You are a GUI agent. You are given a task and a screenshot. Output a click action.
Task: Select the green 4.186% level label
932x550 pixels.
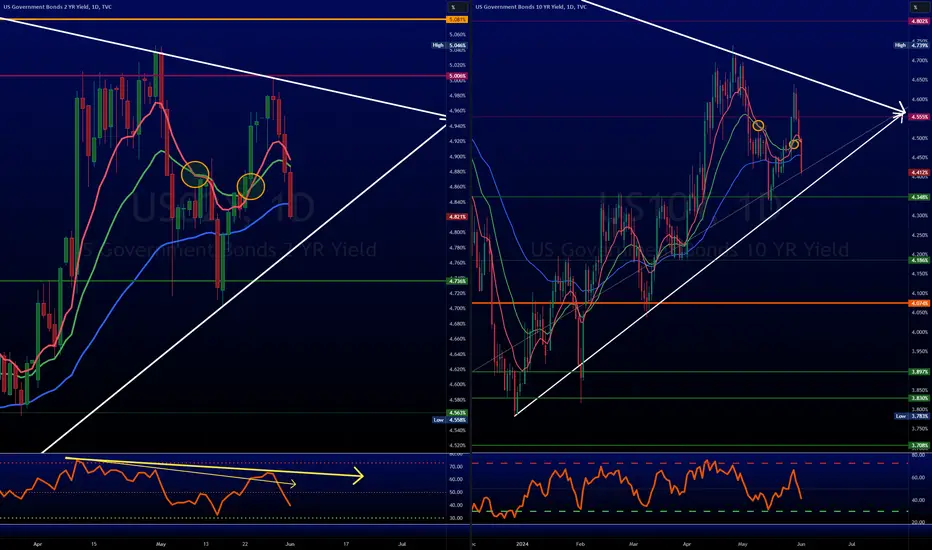920,260
